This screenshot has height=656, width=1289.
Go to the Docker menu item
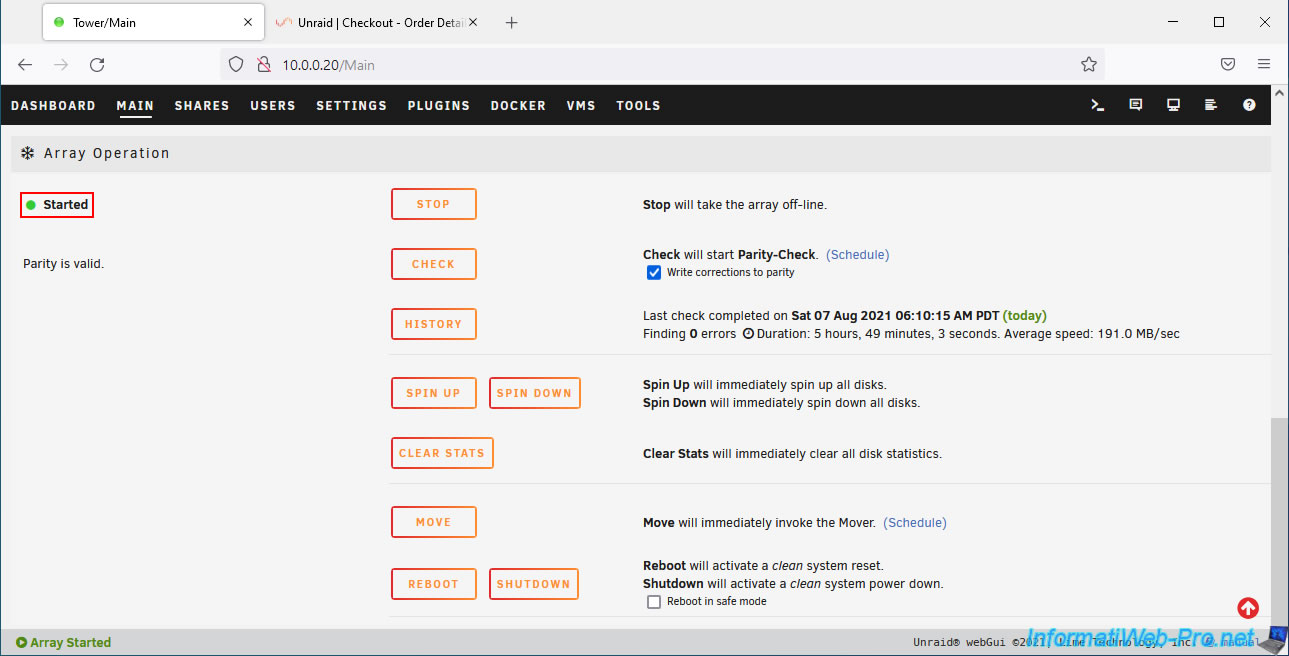click(x=518, y=105)
